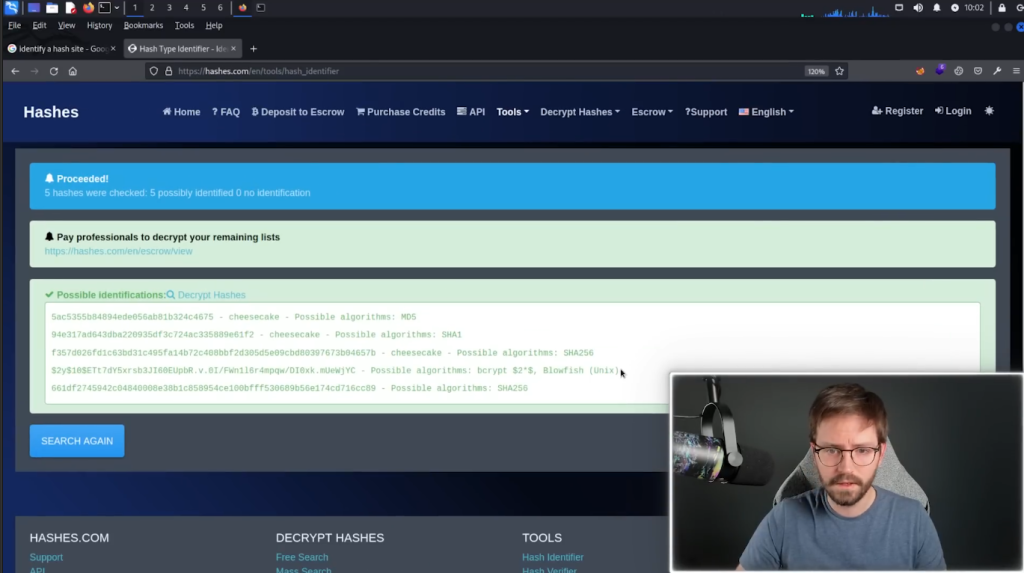Screen dimensions: 1024x573
Task: Click the purple extension icon in toolbar
Action: (940, 71)
